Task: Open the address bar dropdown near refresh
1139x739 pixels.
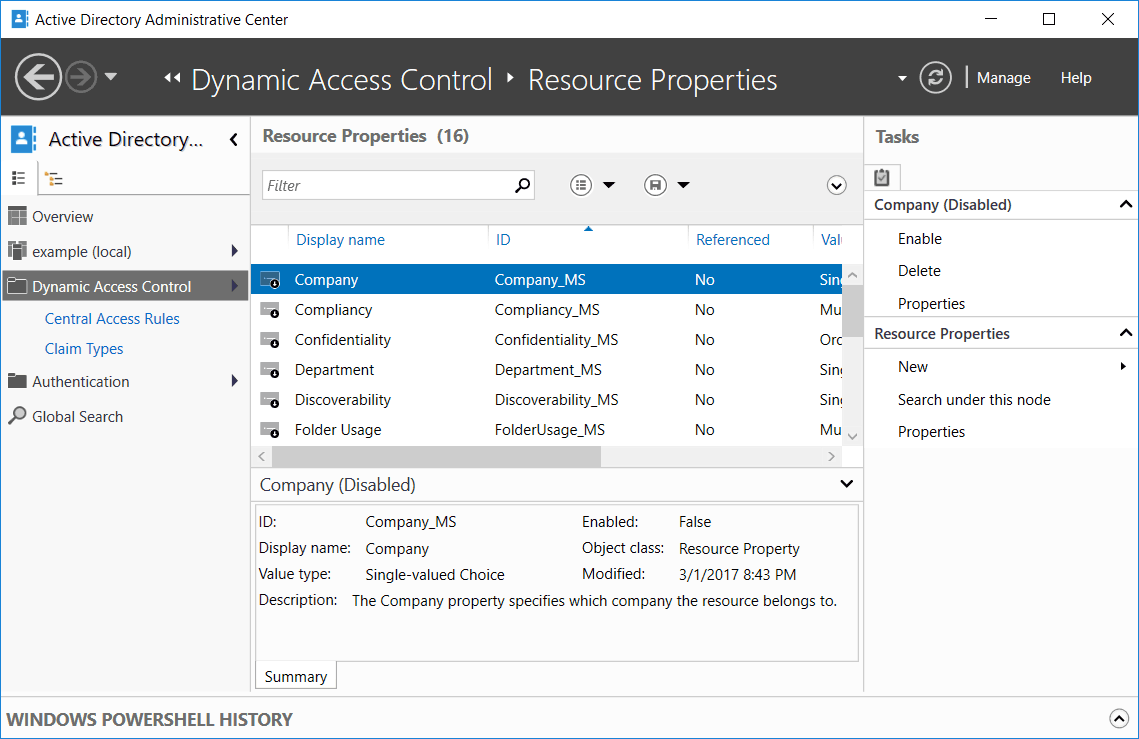Action: coord(902,78)
